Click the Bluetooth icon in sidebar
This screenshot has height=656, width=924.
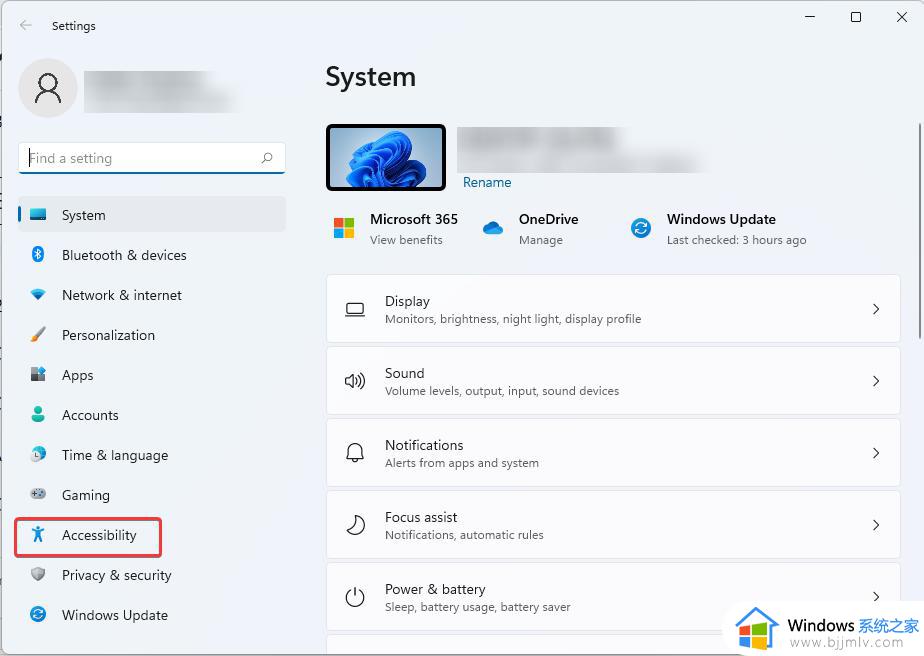tap(38, 254)
